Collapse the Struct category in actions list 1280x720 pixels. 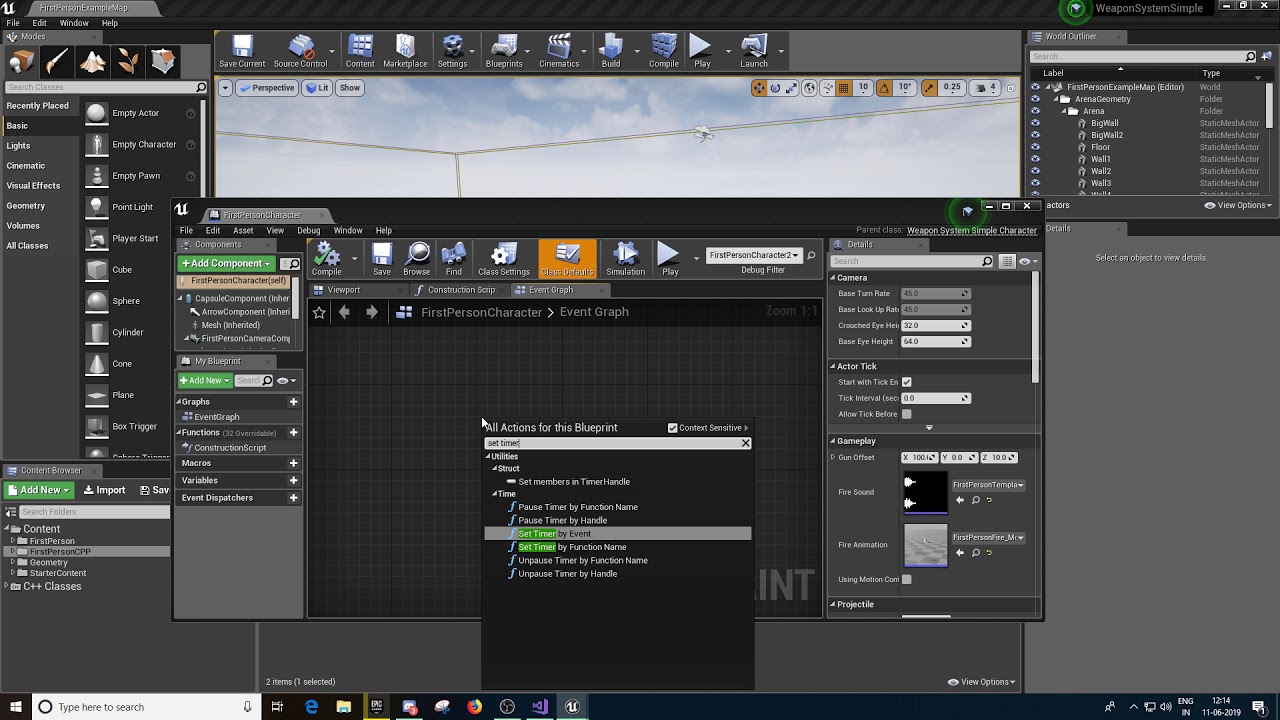pyautogui.click(x=494, y=469)
